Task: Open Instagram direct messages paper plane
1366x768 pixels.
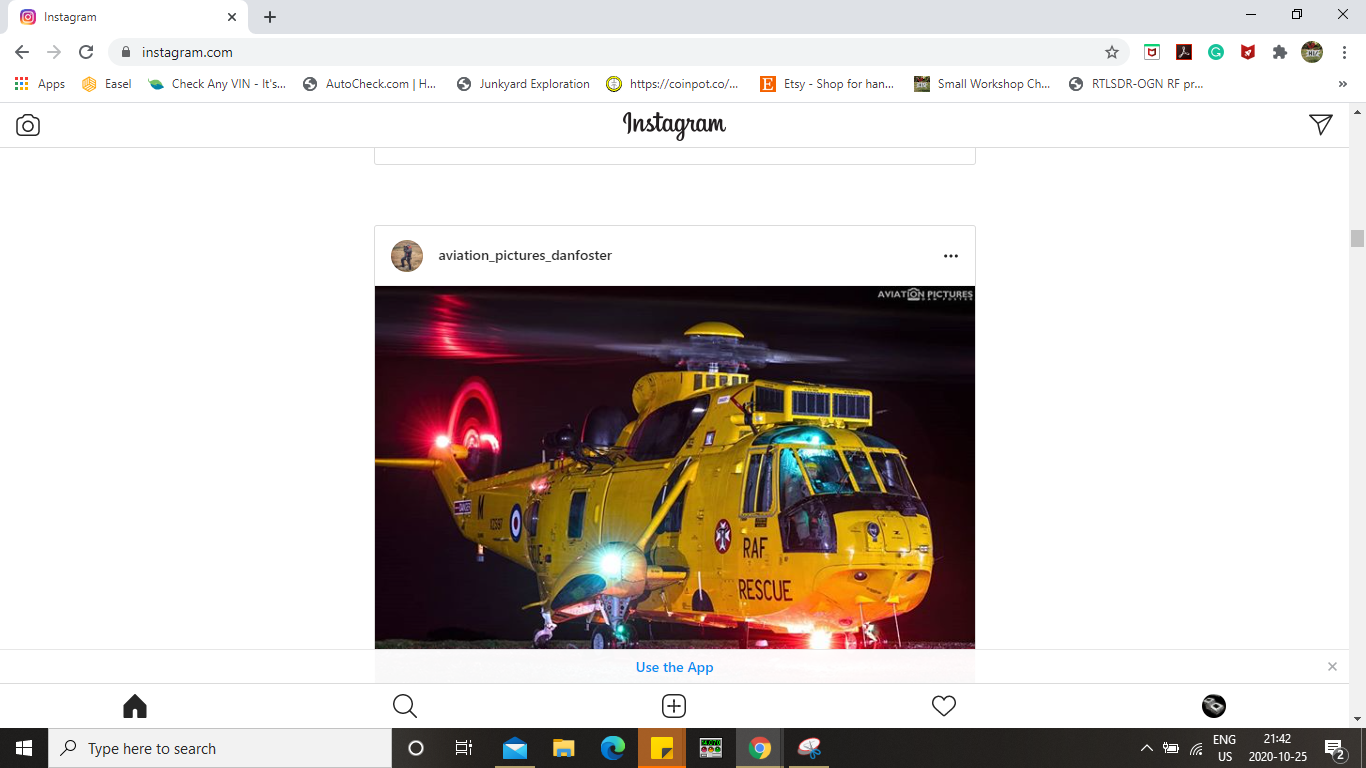Action: [1321, 124]
